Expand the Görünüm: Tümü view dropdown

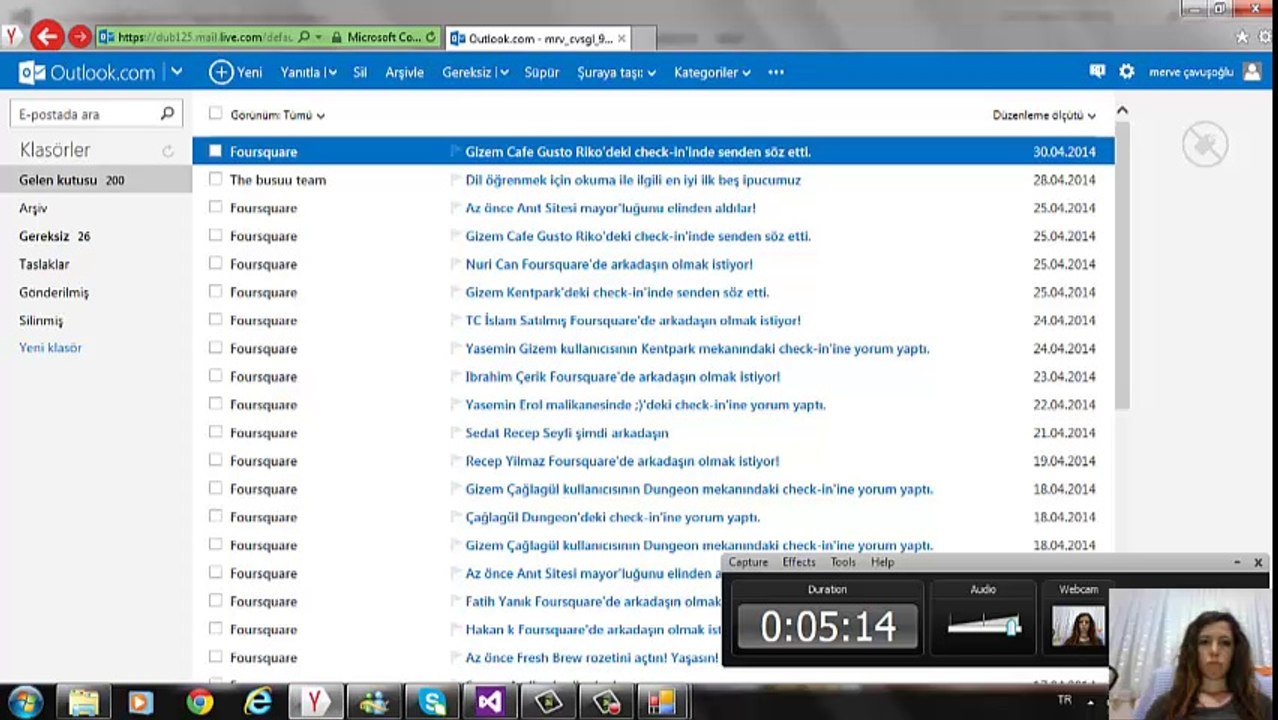pos(277,115)
